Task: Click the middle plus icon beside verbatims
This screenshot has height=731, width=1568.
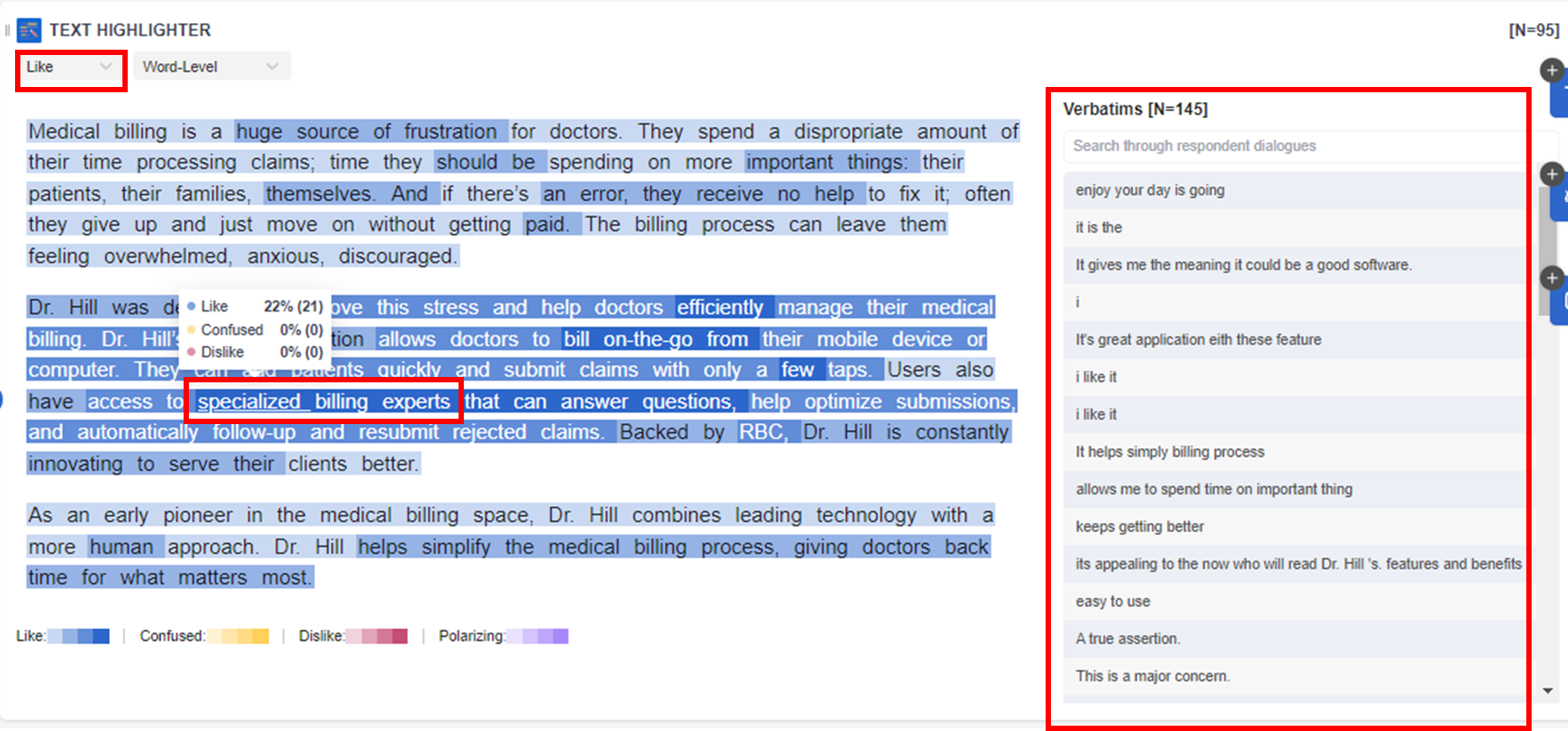Action: [x=1551, y=174]
